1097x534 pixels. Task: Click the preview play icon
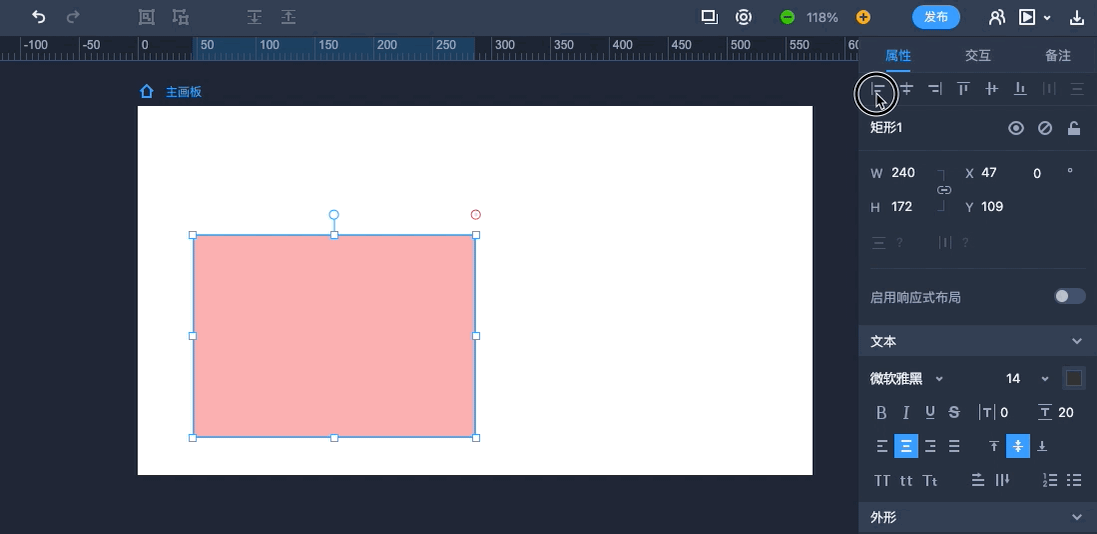pyautogui.click(x=1027, y=17)
